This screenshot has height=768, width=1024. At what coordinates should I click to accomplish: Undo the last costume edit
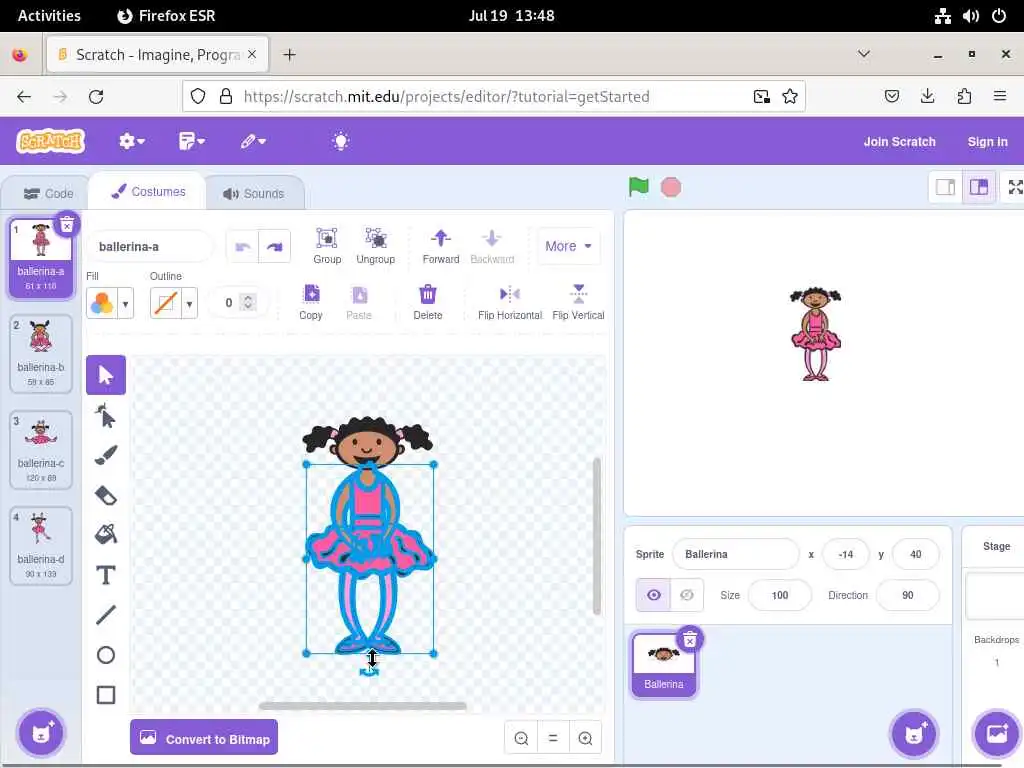click(x=242, y=246)
